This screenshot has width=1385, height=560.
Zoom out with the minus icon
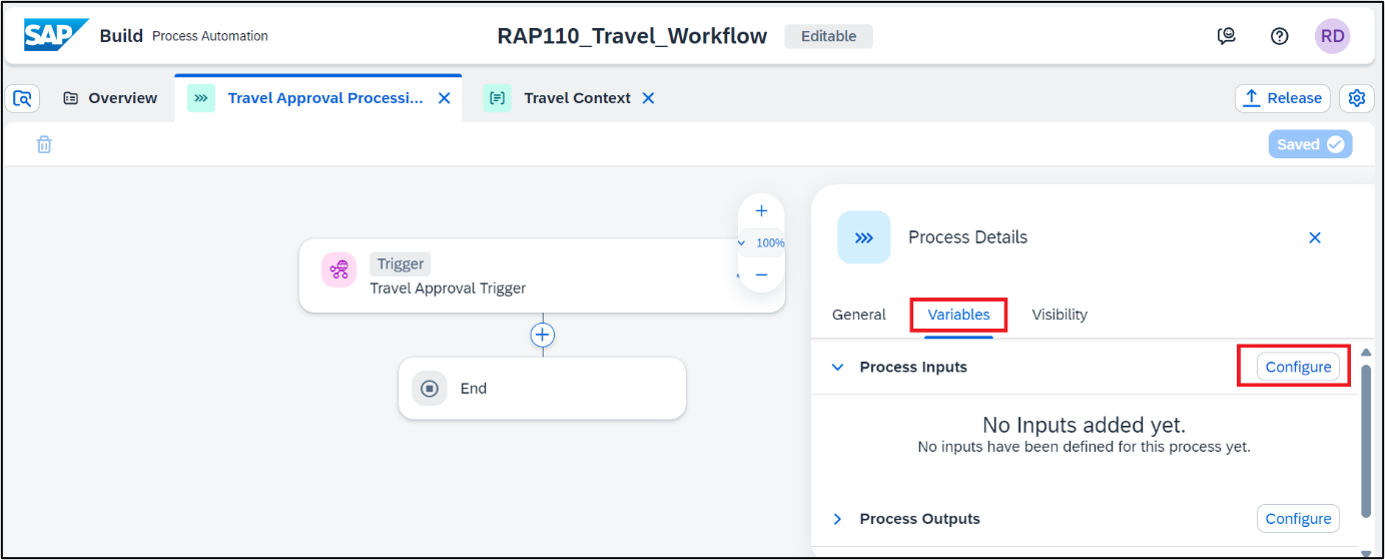click(x=761, y=274)
